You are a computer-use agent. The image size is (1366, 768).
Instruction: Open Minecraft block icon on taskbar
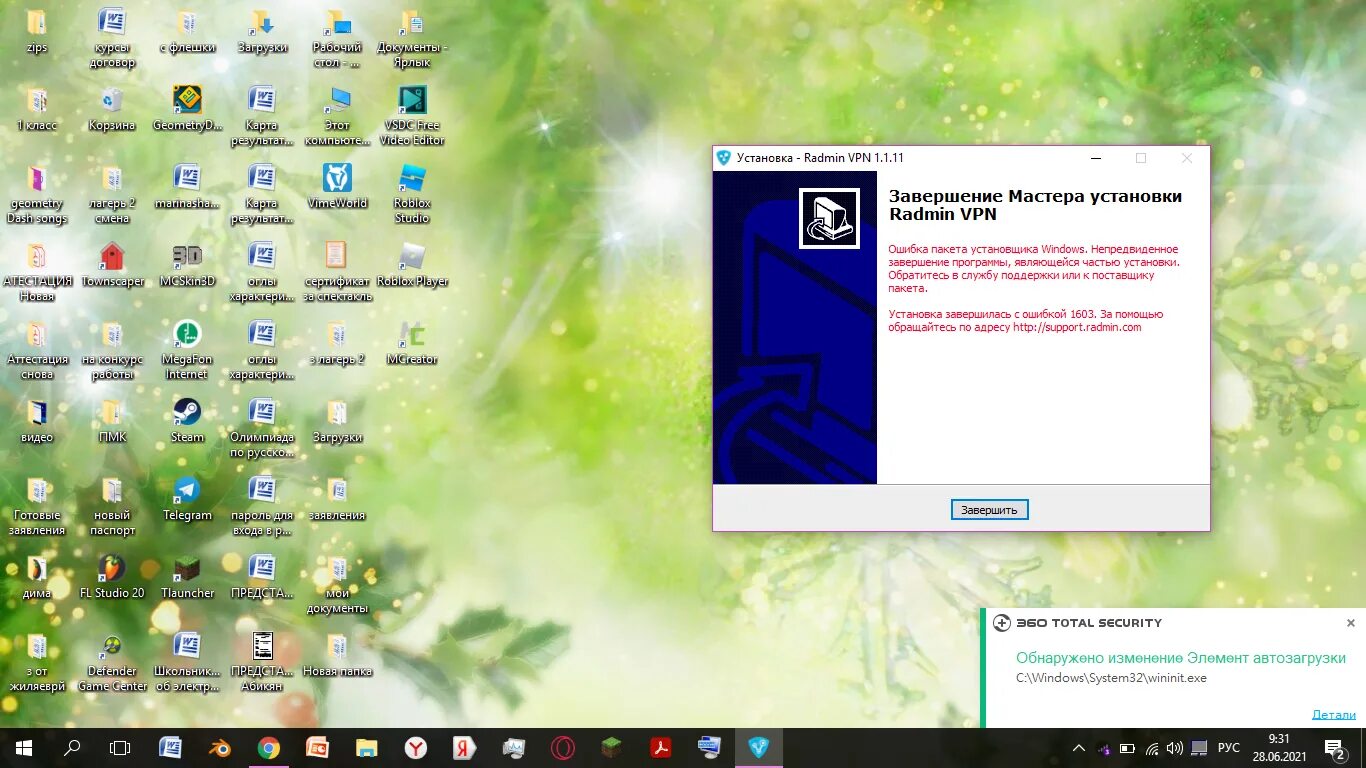tap(612, 748)
